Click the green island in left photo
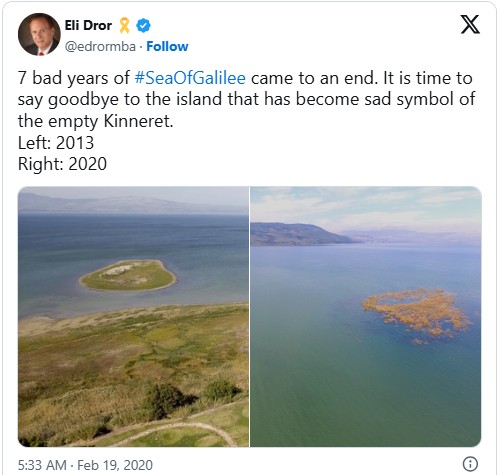 click(128, 275)
